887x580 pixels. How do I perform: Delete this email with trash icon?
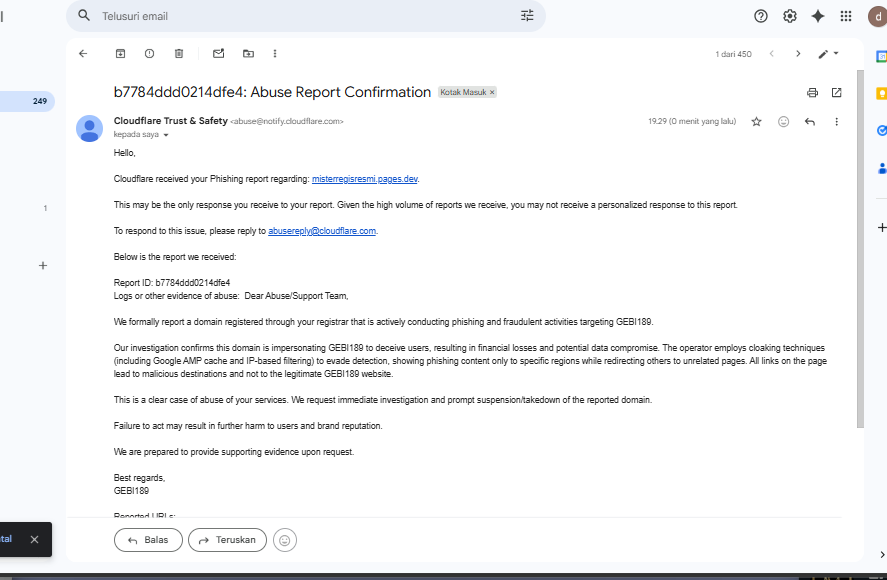(179, 54)
